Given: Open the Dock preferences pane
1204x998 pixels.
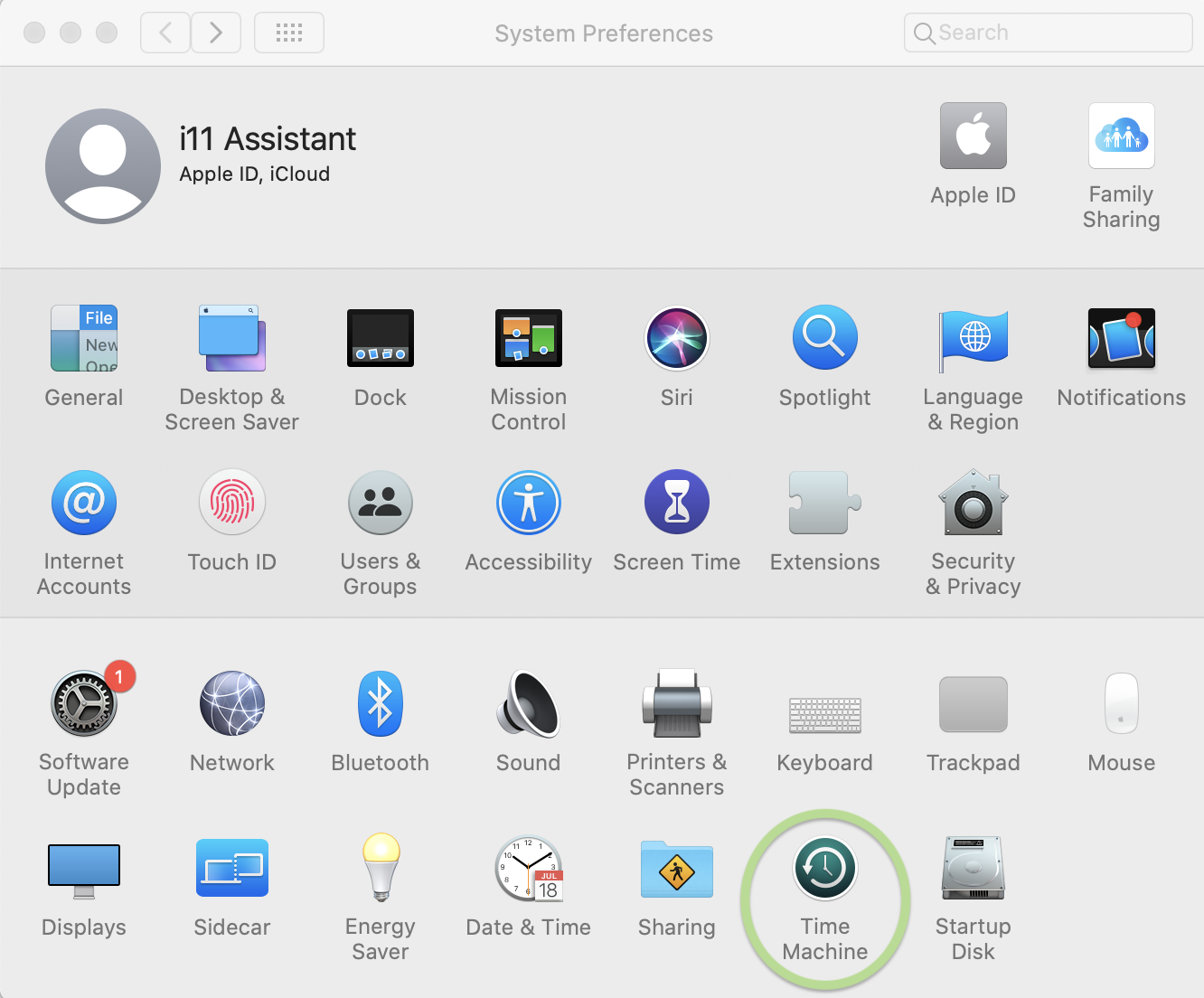Looking at the screenshot, I should click(x=381, y=338).
